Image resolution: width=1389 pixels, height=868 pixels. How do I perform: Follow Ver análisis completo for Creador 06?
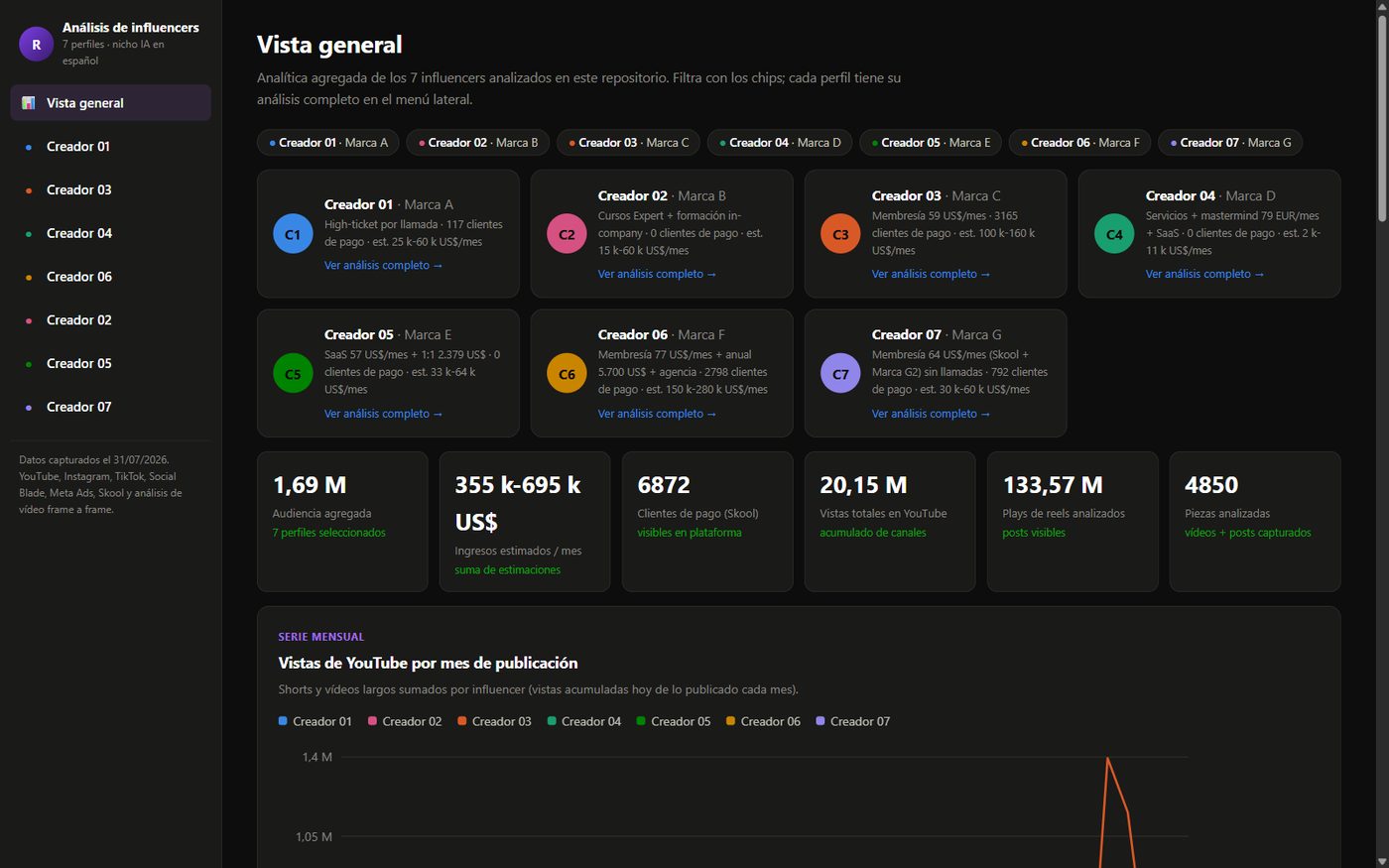(x=657, y=415)
